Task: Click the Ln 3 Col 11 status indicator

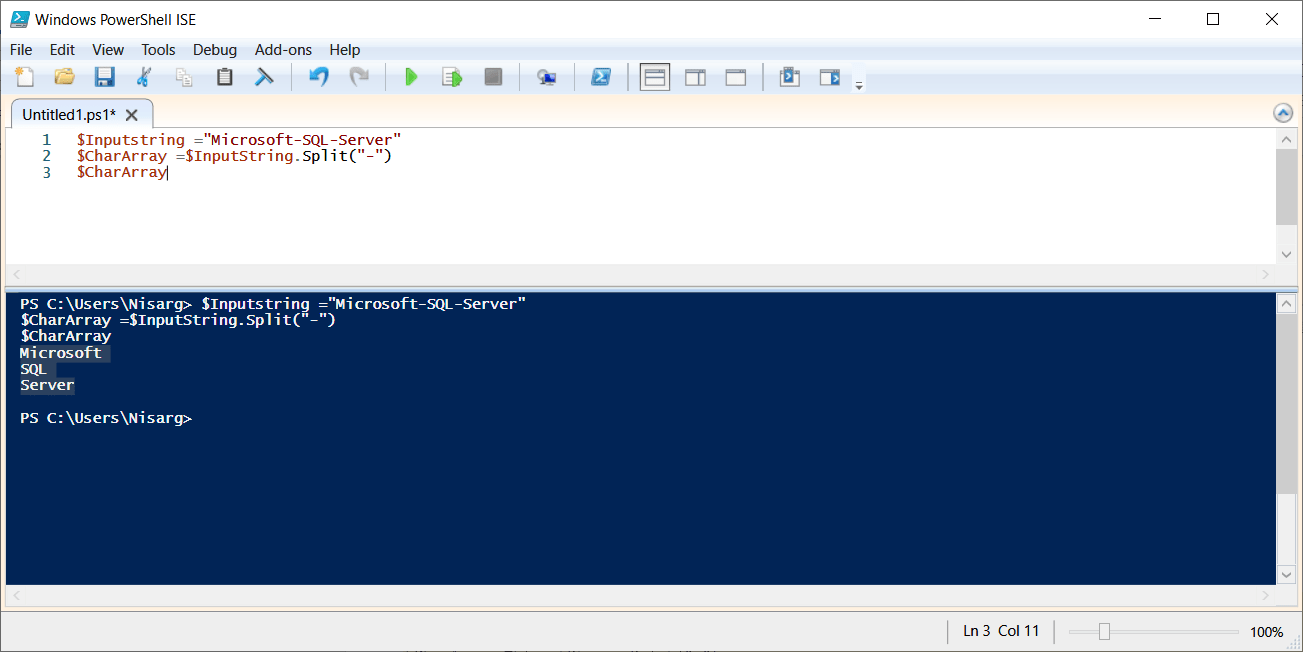Action: click(1000, 630)
